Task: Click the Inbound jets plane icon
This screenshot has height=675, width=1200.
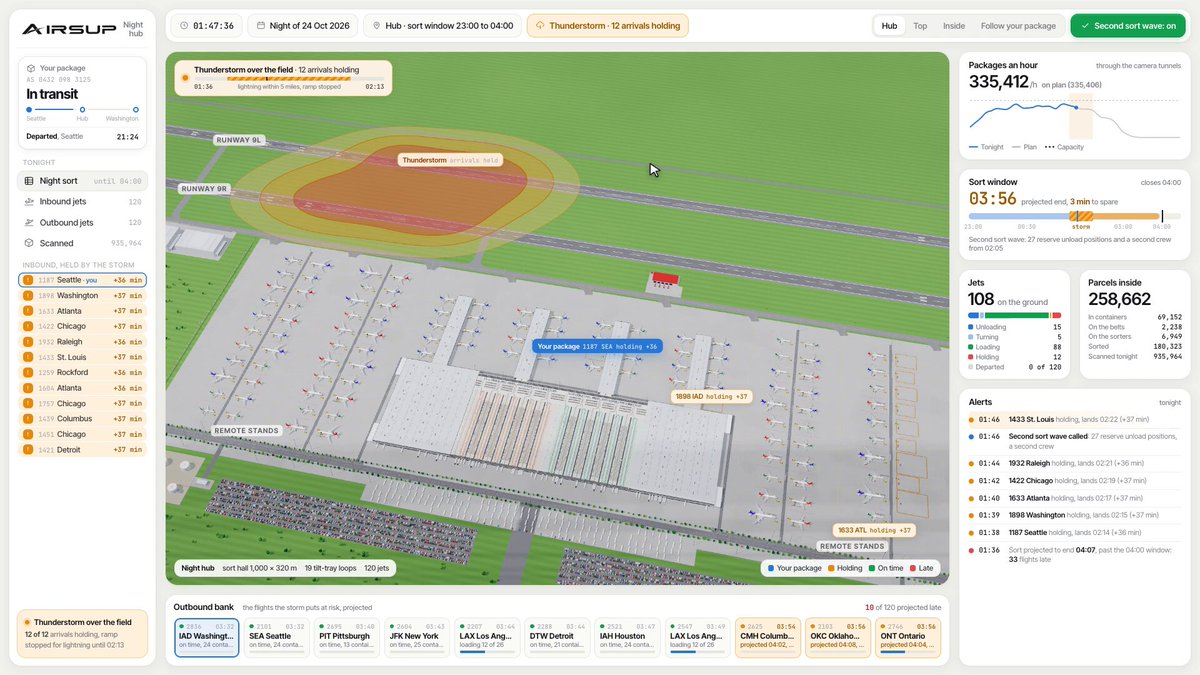Action: pos(29,202)
